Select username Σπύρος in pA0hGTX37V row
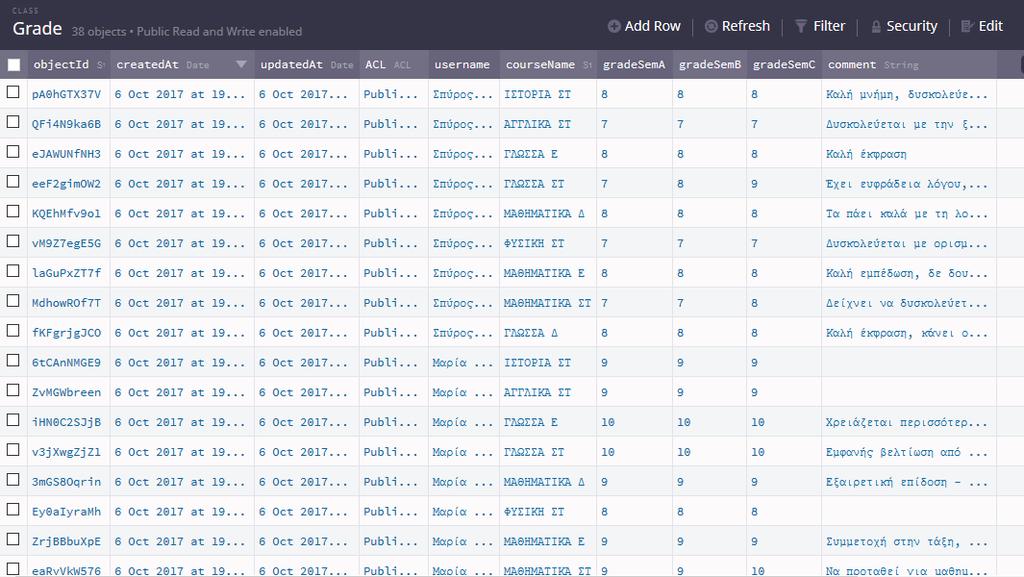 click(x=464, y=94)
